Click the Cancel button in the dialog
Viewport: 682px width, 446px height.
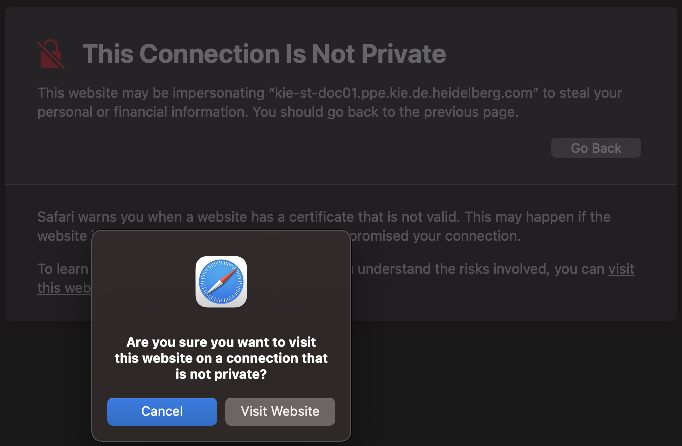(x=162, y=411)
